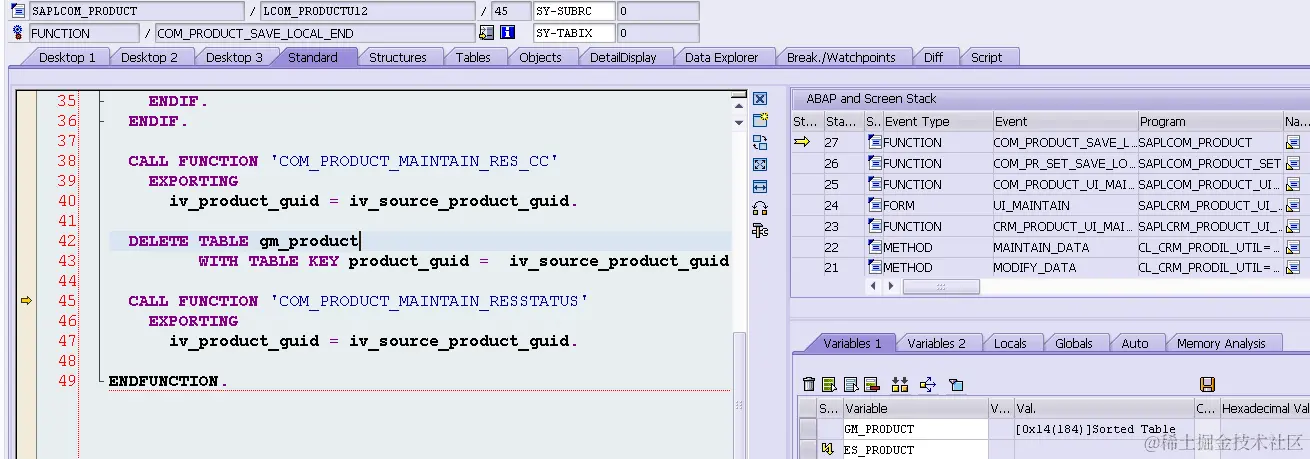The height and width of the screenshot is (459, 1310).
Task: Click the change icon beside ES_PRODUCT variable
Action: 828,450
